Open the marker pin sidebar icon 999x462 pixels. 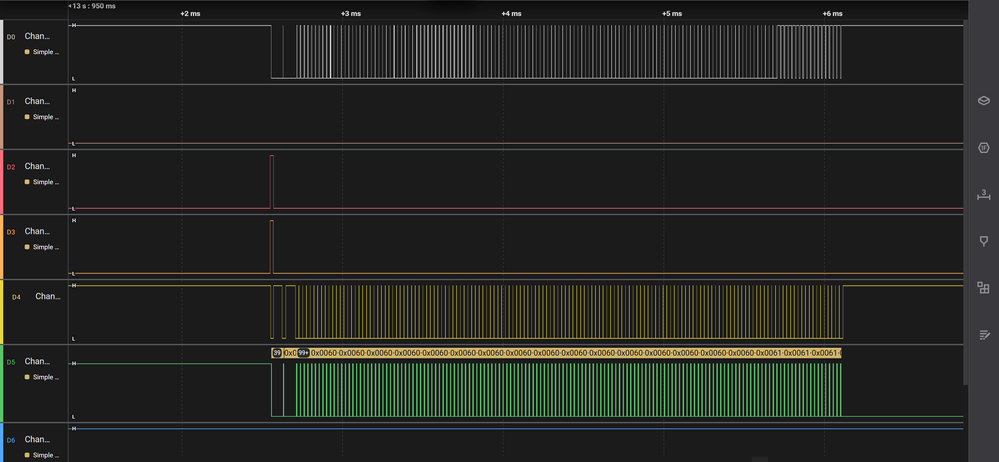[x=984, y=241]
